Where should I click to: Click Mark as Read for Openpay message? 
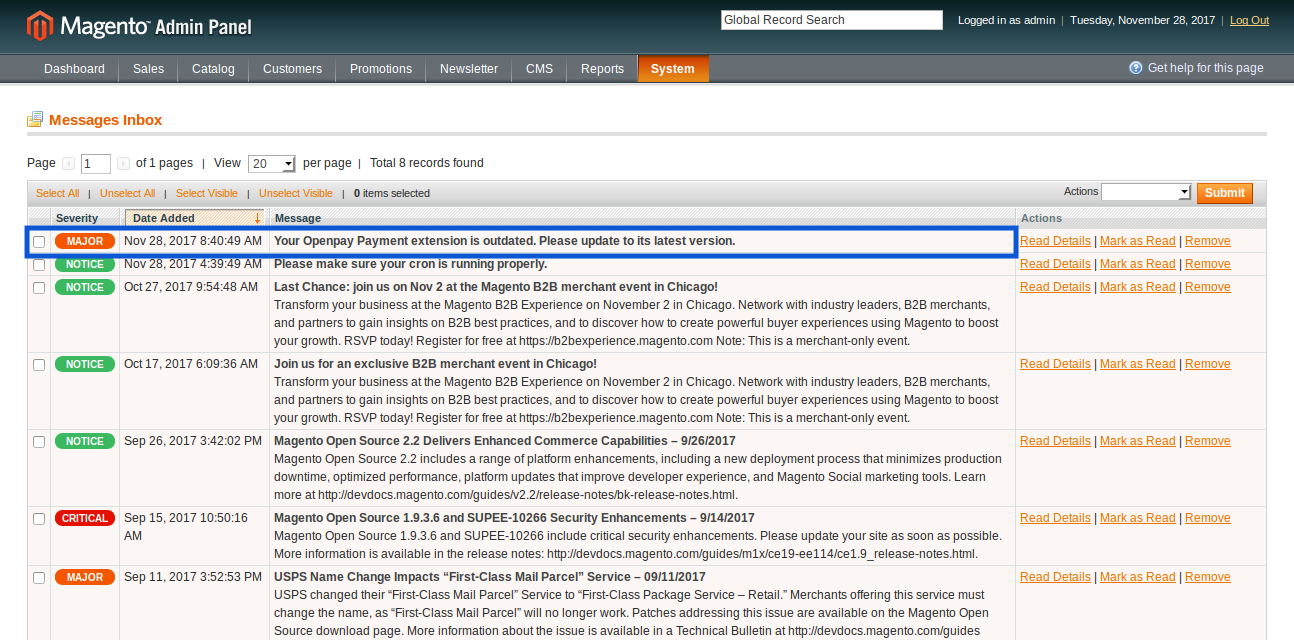(1137, 241)
